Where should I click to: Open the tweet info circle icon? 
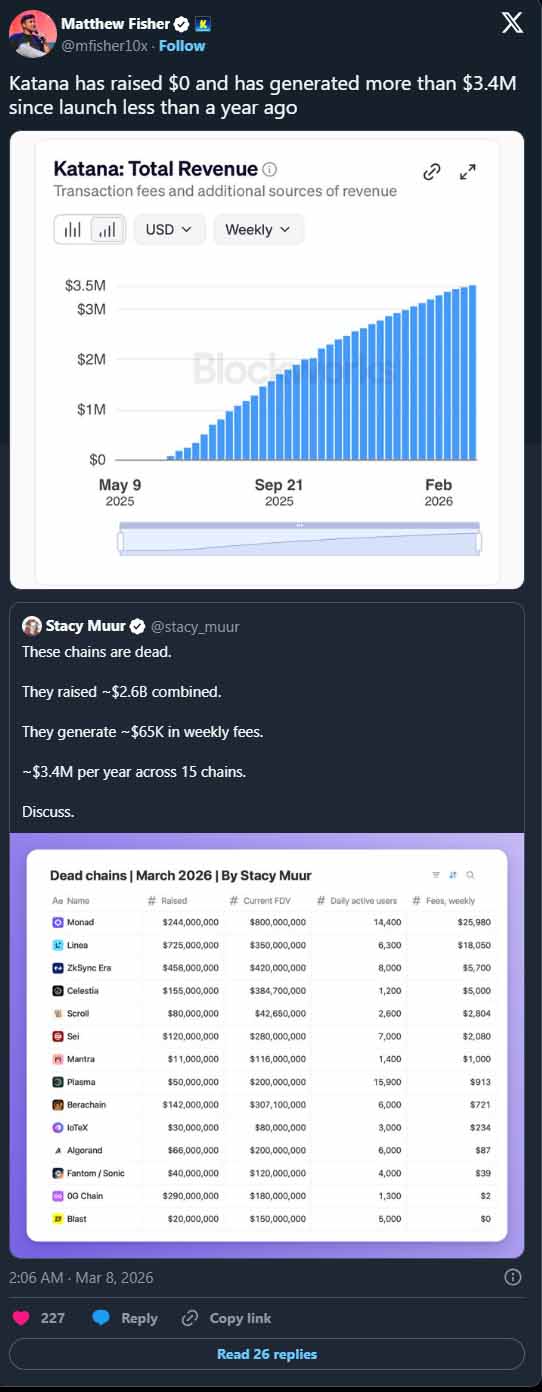pos(513,1277)
